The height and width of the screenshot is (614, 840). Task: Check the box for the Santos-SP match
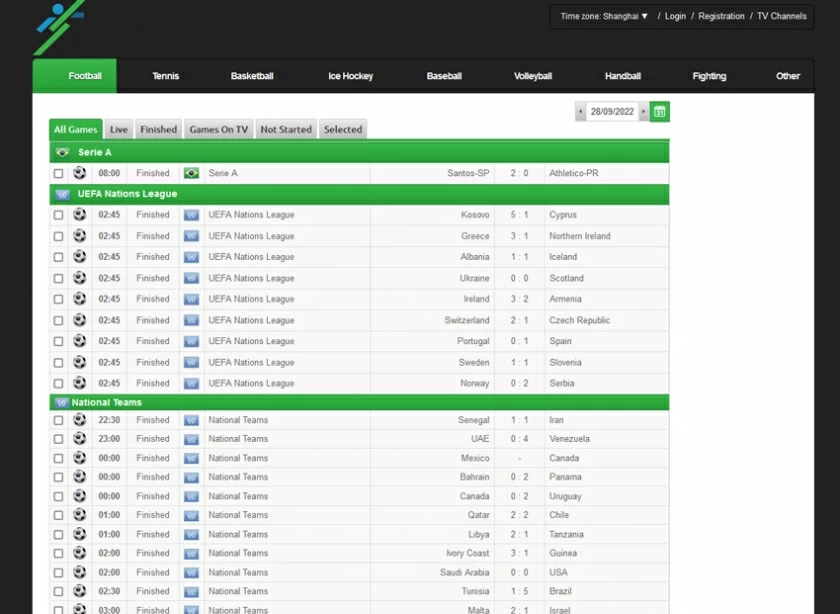[x=58, y=172]
